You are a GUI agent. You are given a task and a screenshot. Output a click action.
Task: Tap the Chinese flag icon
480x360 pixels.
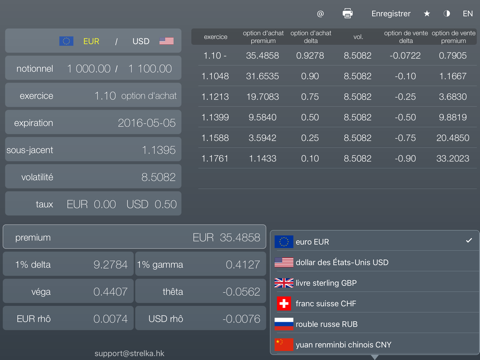point(284,345)
